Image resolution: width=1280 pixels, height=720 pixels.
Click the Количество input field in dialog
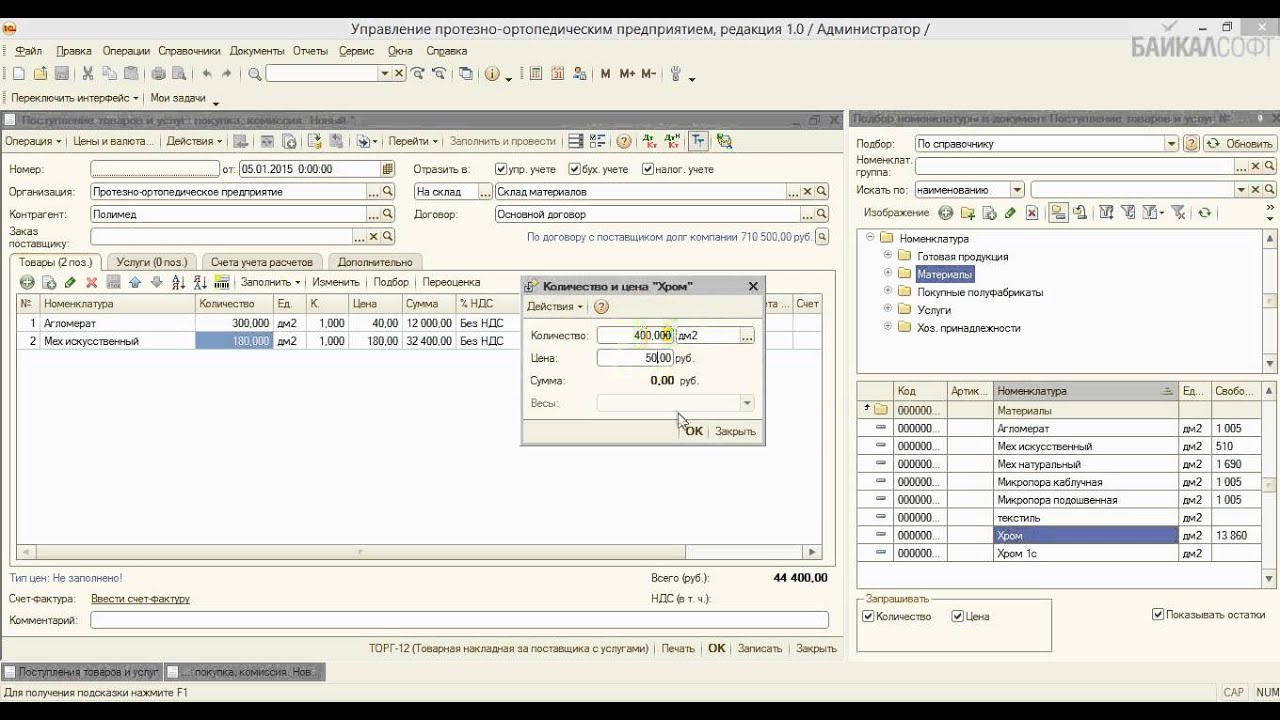[636, 336]
